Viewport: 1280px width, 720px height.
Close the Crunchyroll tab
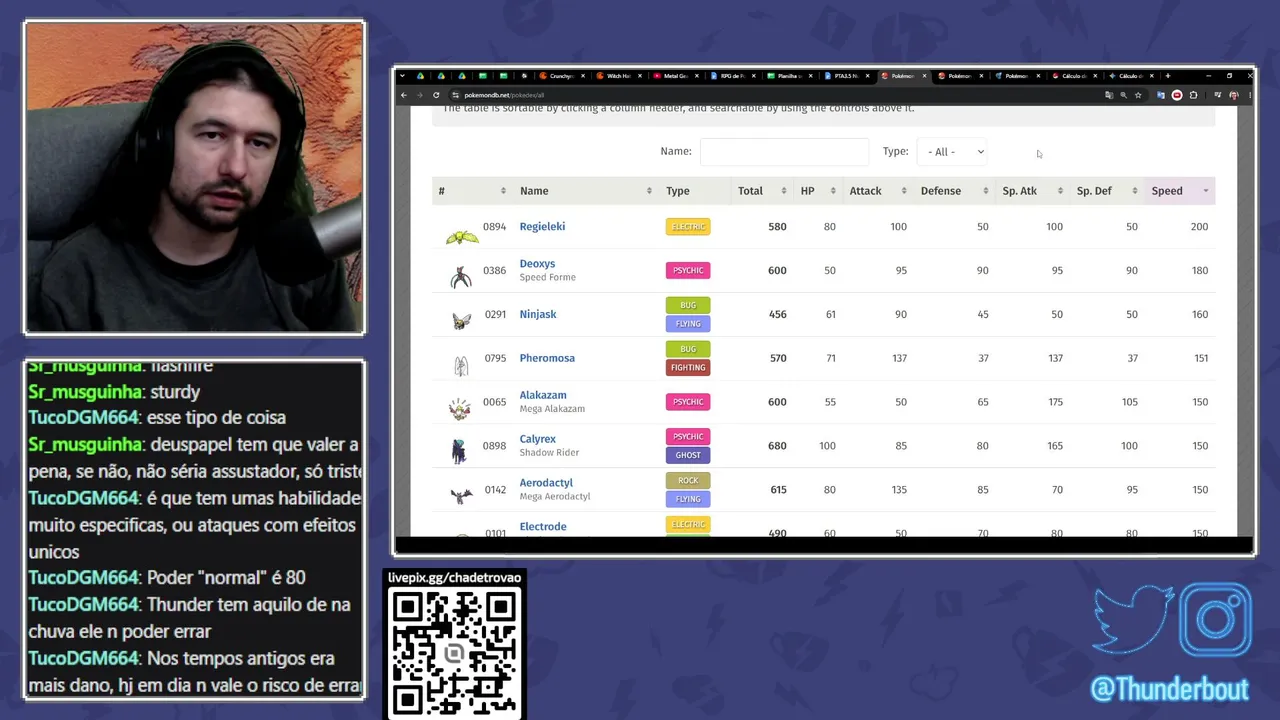(x=583, y=76)
